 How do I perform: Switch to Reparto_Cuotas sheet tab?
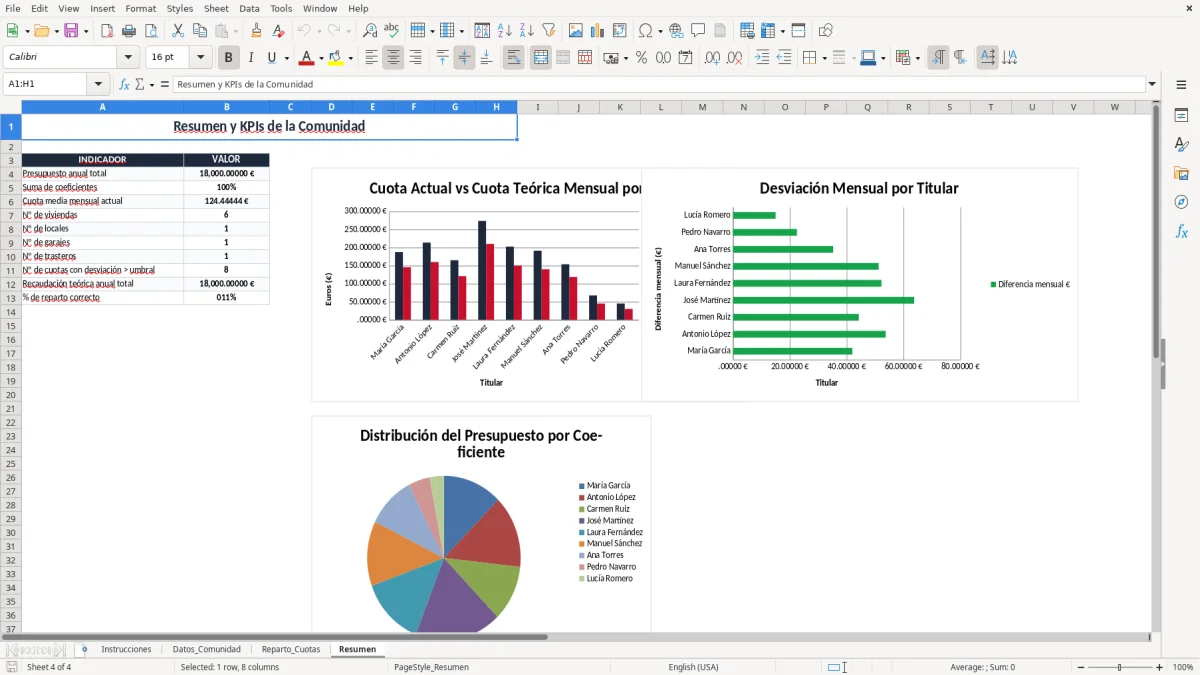pos(291,649)
